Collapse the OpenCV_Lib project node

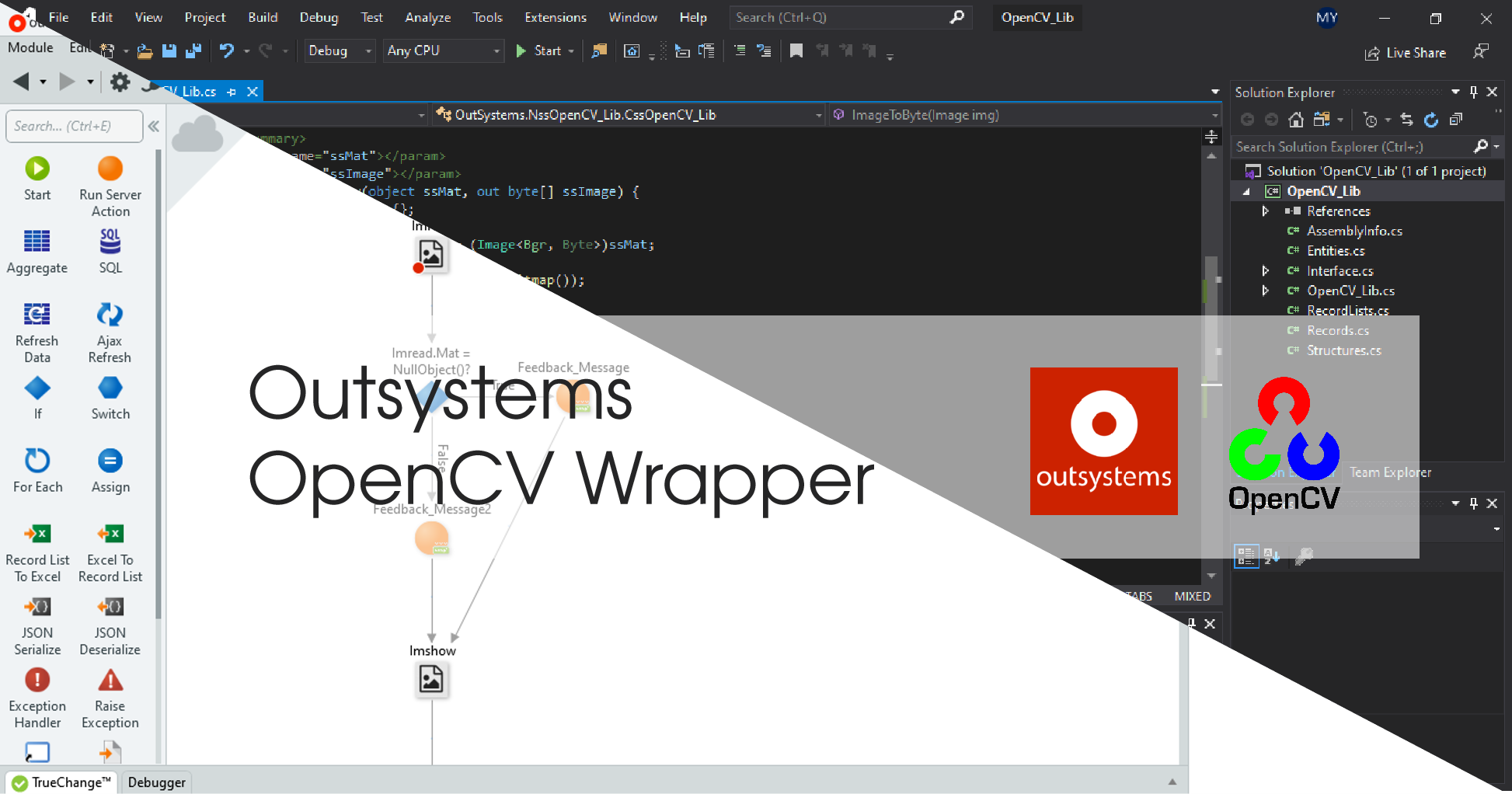[x=1246, y=191]
